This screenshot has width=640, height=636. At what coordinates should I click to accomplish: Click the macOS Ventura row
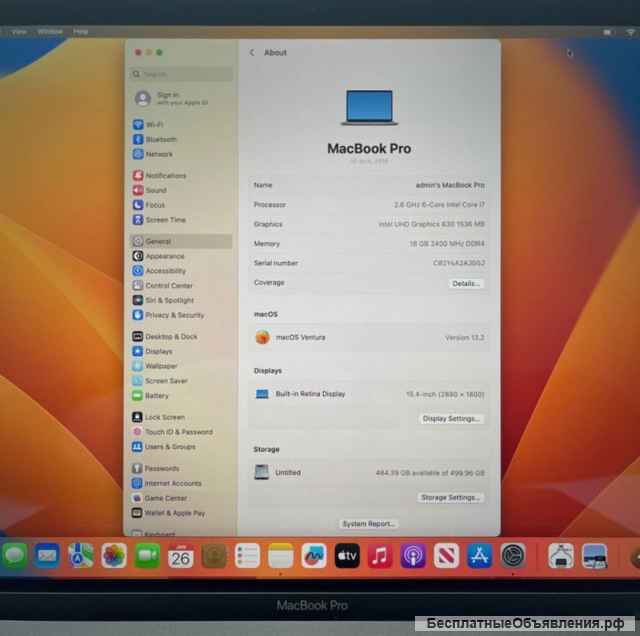tap(369, 337)
